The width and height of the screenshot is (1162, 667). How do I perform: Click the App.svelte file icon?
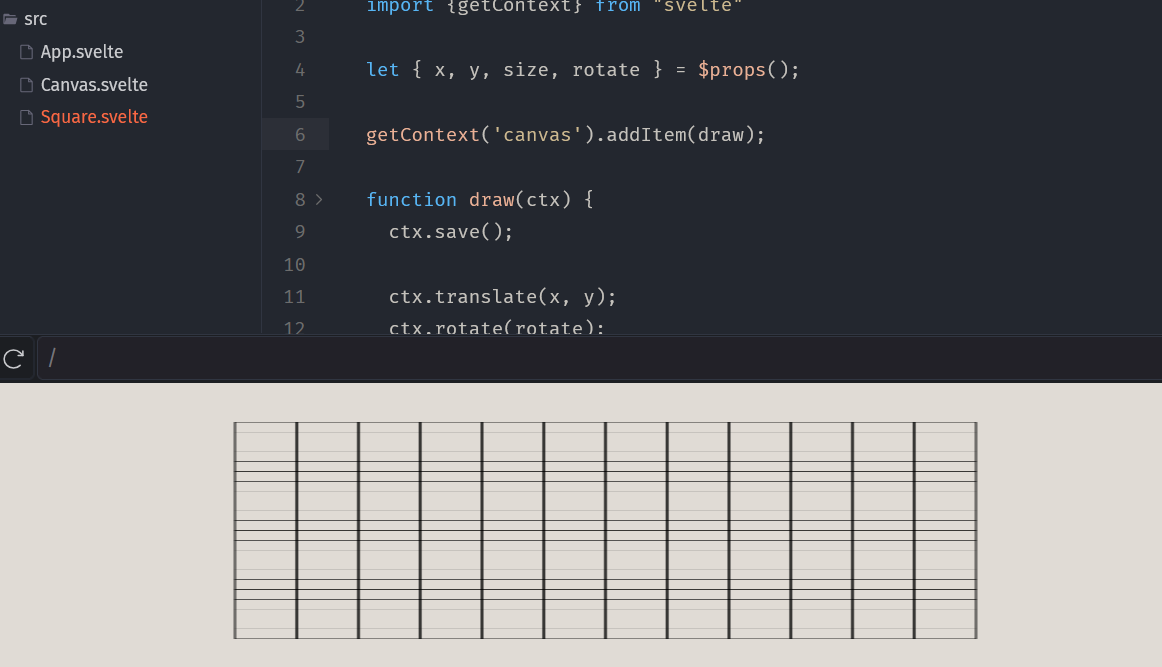[x=27, y=52]
